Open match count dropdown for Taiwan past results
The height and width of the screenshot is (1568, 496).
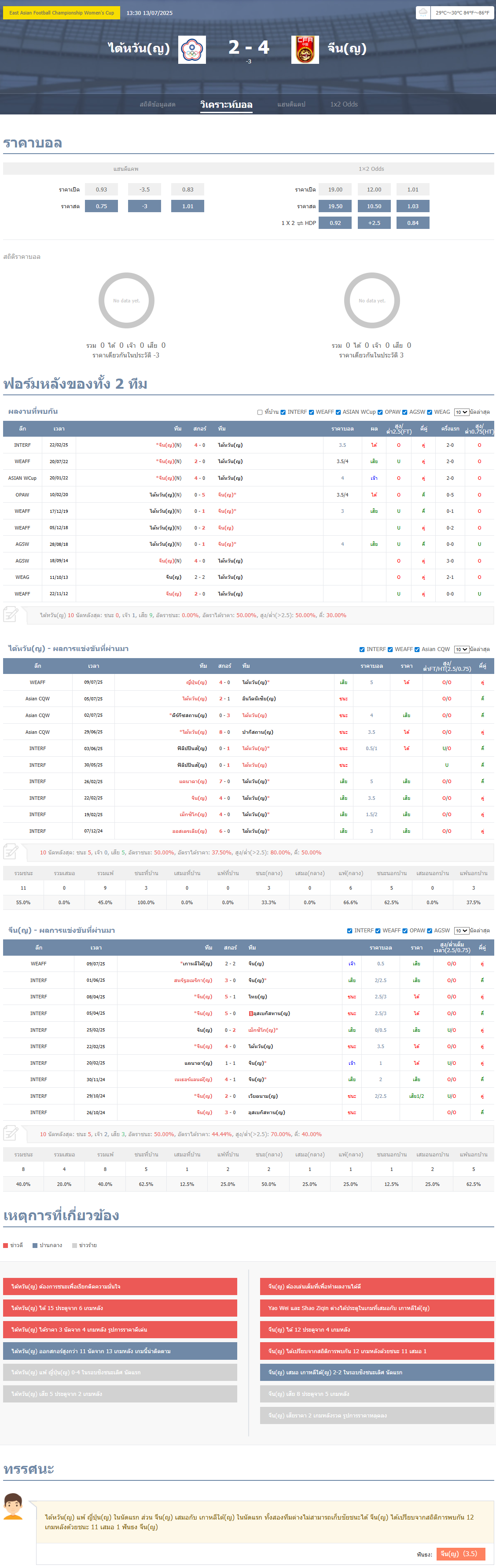[x=461, y=649]
